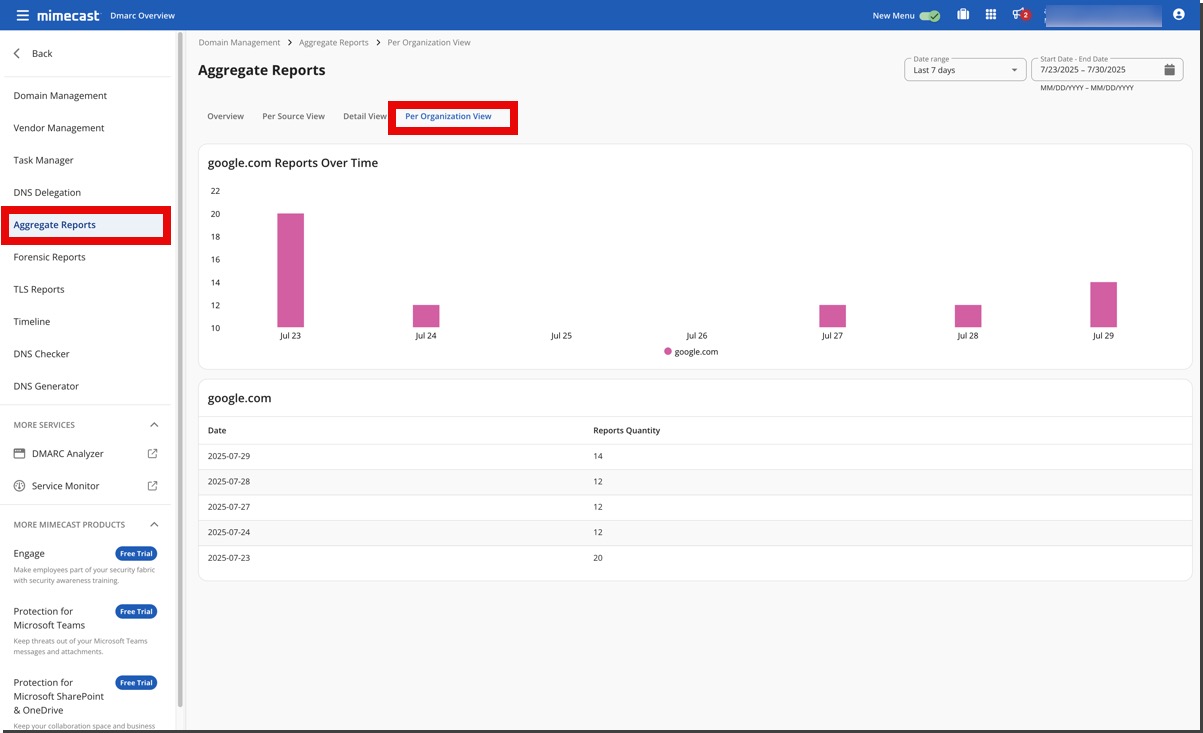Click external link icon beside Service Monitor
Viewport: 1203px width, 733px height.
[x=153, y=486]
